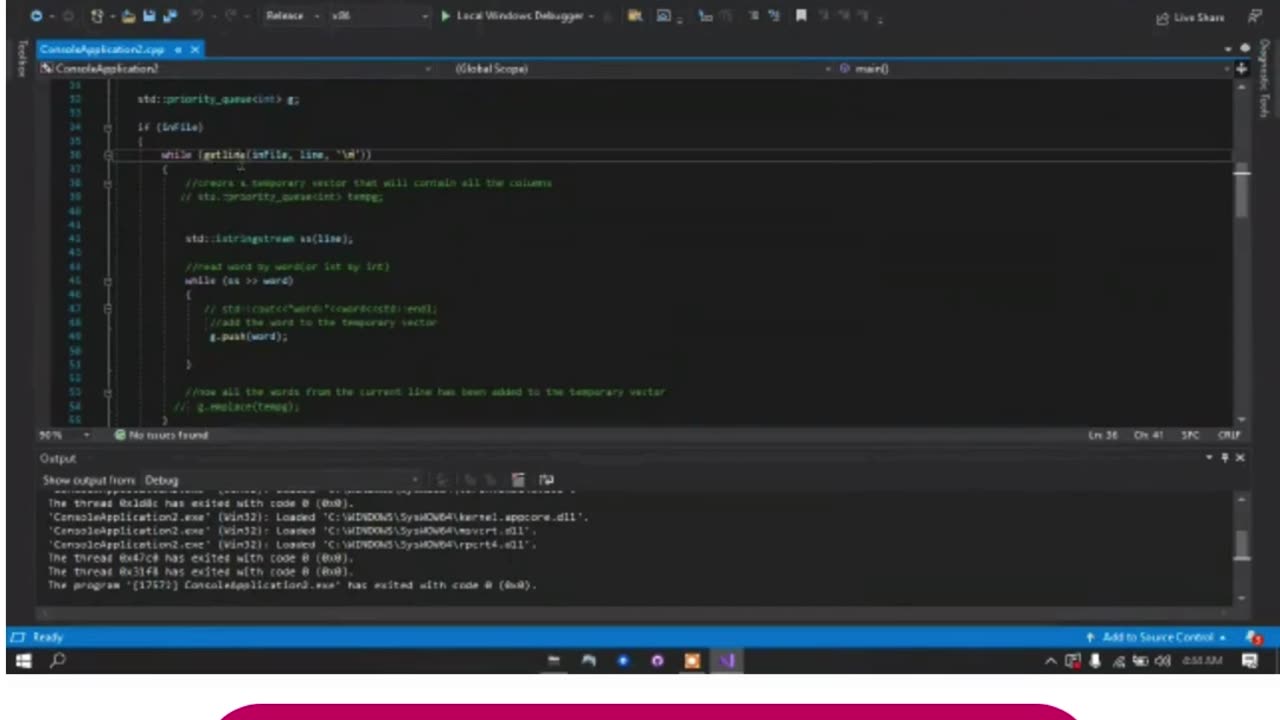Click the notifications icon in status bar
Screen dimensions: 1280x720
[x=1253, y=637]
